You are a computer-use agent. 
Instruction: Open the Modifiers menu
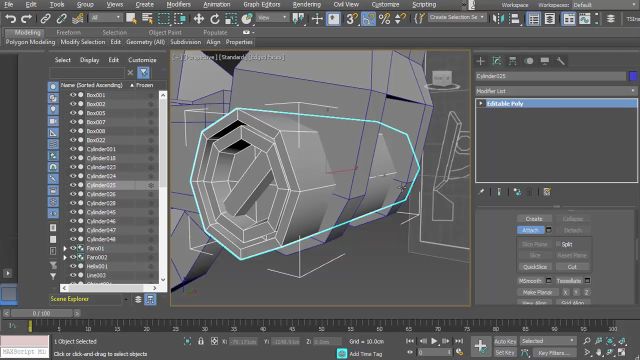pos(178,4)
